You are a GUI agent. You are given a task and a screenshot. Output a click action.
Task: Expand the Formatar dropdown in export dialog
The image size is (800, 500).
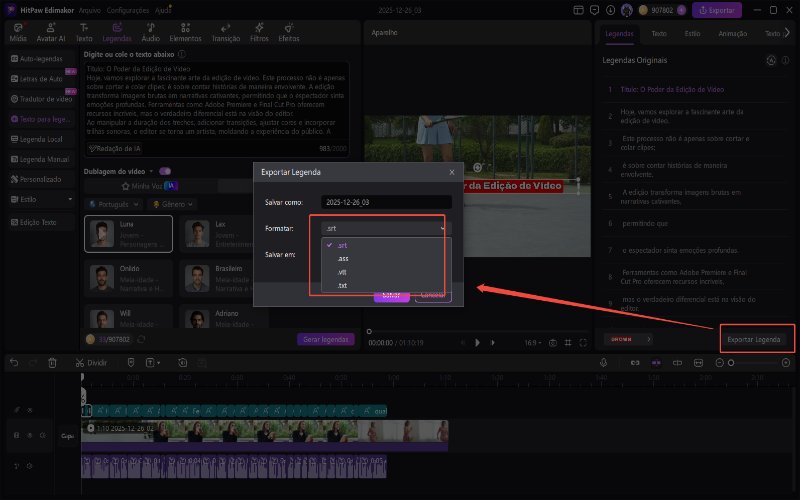[x=380, y=228]
